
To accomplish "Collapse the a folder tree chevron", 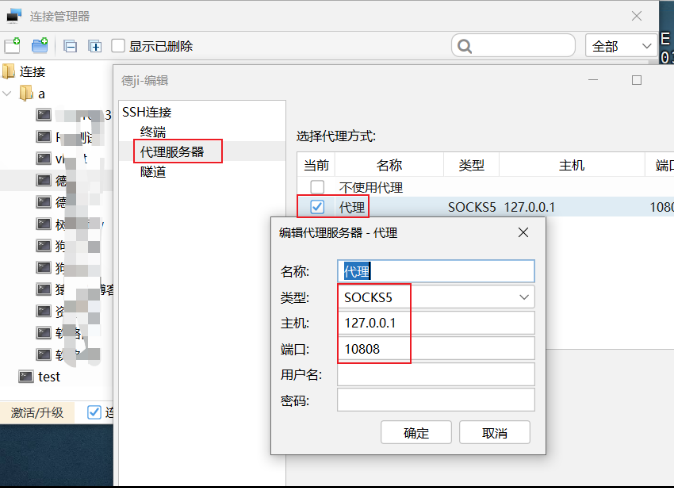I will click(8, 93).
